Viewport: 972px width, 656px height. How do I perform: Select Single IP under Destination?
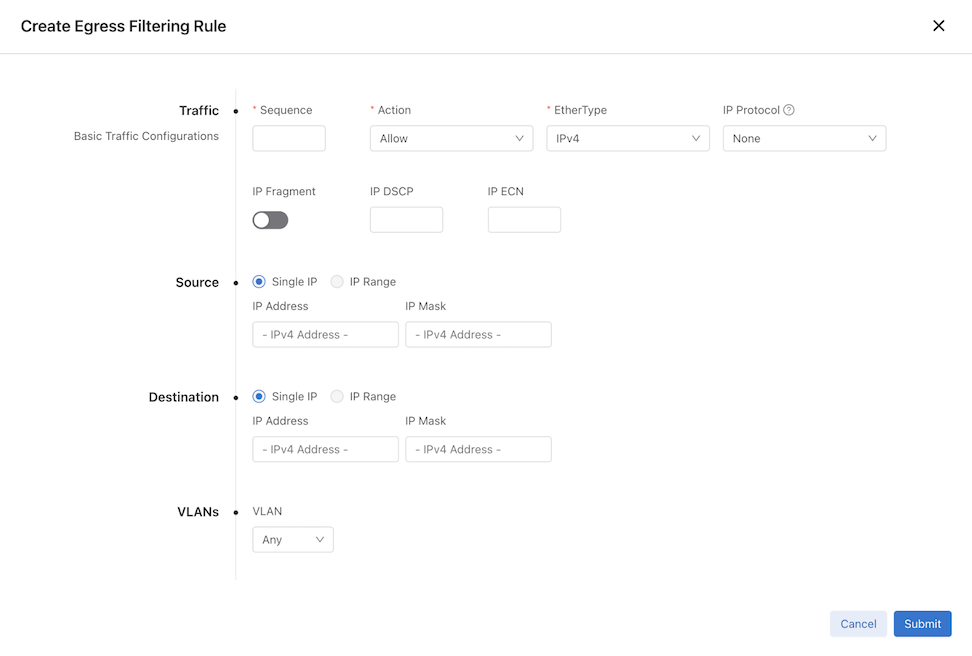tap(260, 397)
